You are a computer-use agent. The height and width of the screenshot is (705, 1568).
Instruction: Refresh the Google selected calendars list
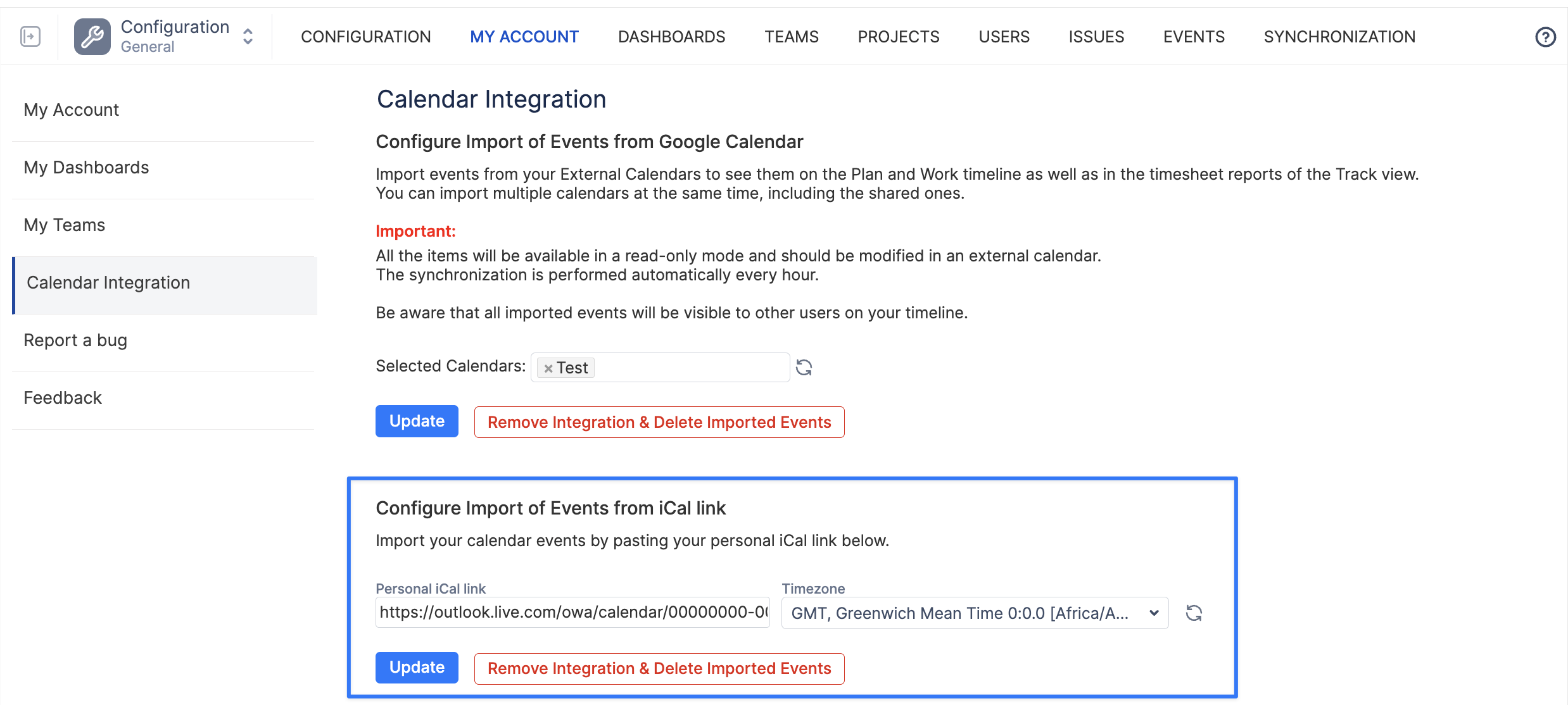click(x=804, y=368)
